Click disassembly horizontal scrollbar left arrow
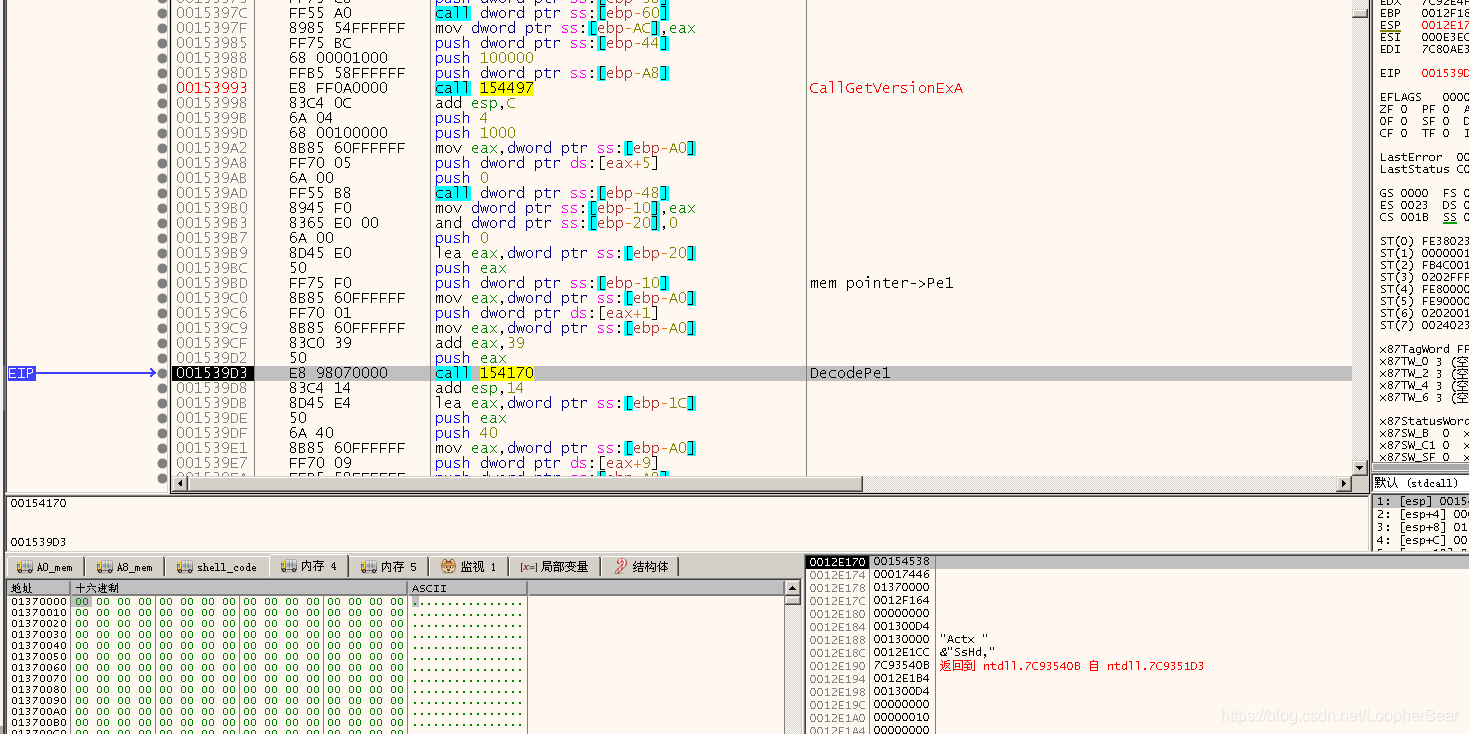The image size is (1469, 734). pyautogui.click(x=179, y=484)
